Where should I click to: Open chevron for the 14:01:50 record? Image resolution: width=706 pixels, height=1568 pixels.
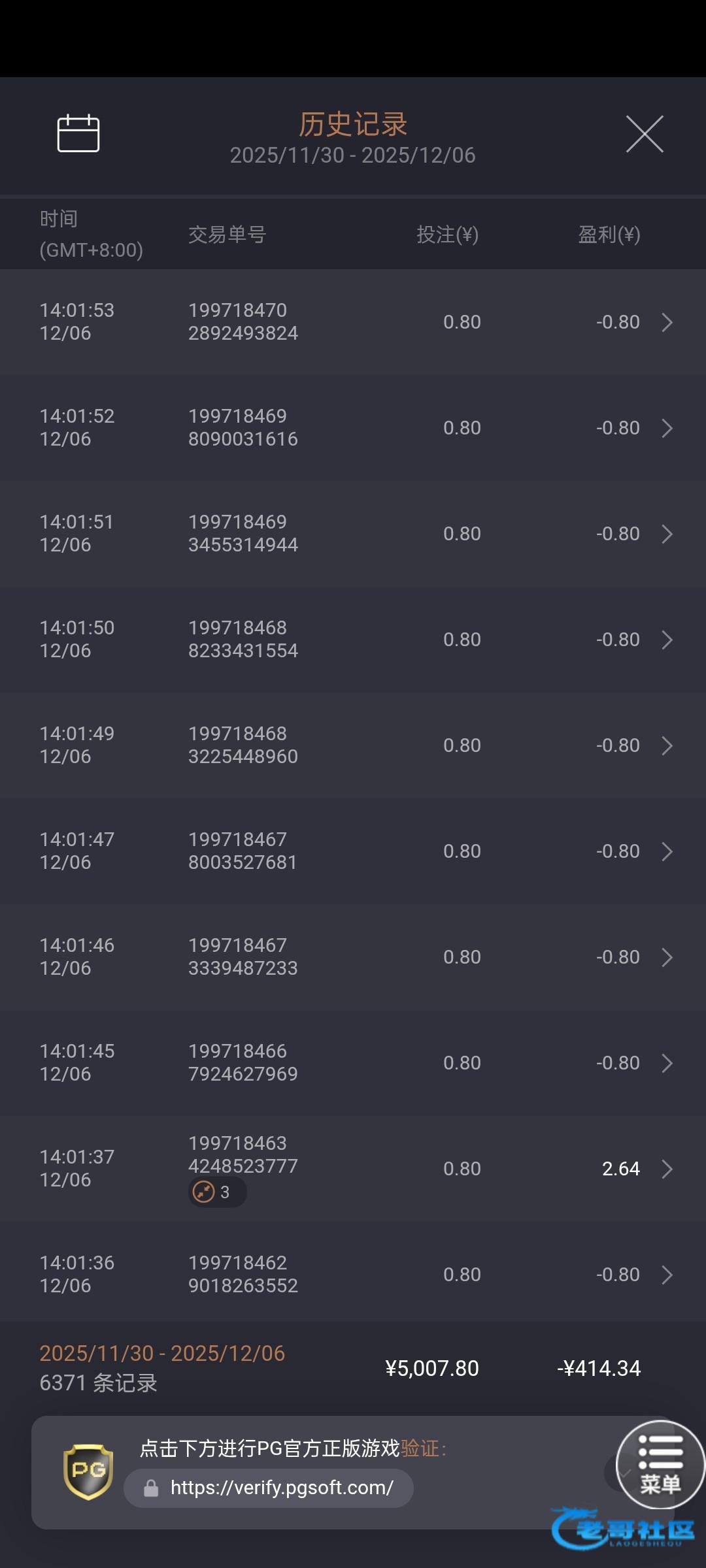667,640
